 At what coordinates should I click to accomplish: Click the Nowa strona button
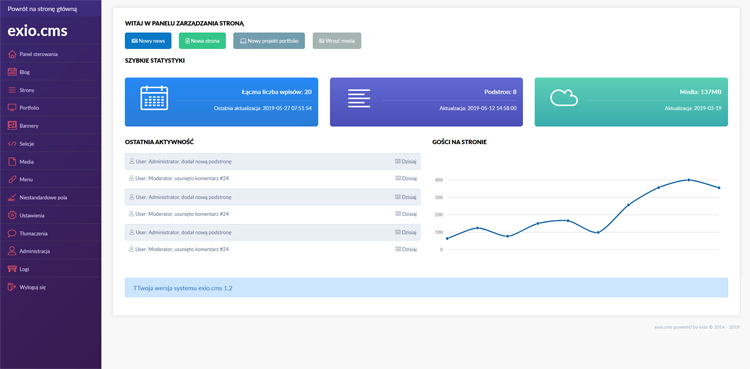point(202,41)
